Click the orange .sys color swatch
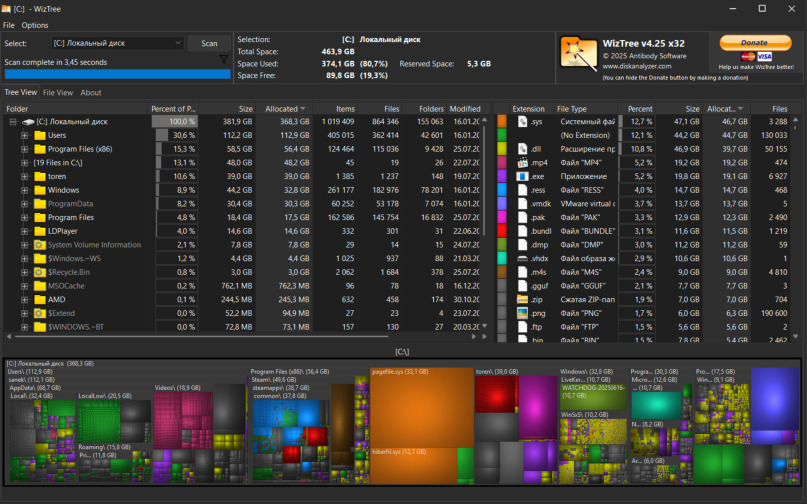This screenshot has height=504, width=807. coord(502,121)
